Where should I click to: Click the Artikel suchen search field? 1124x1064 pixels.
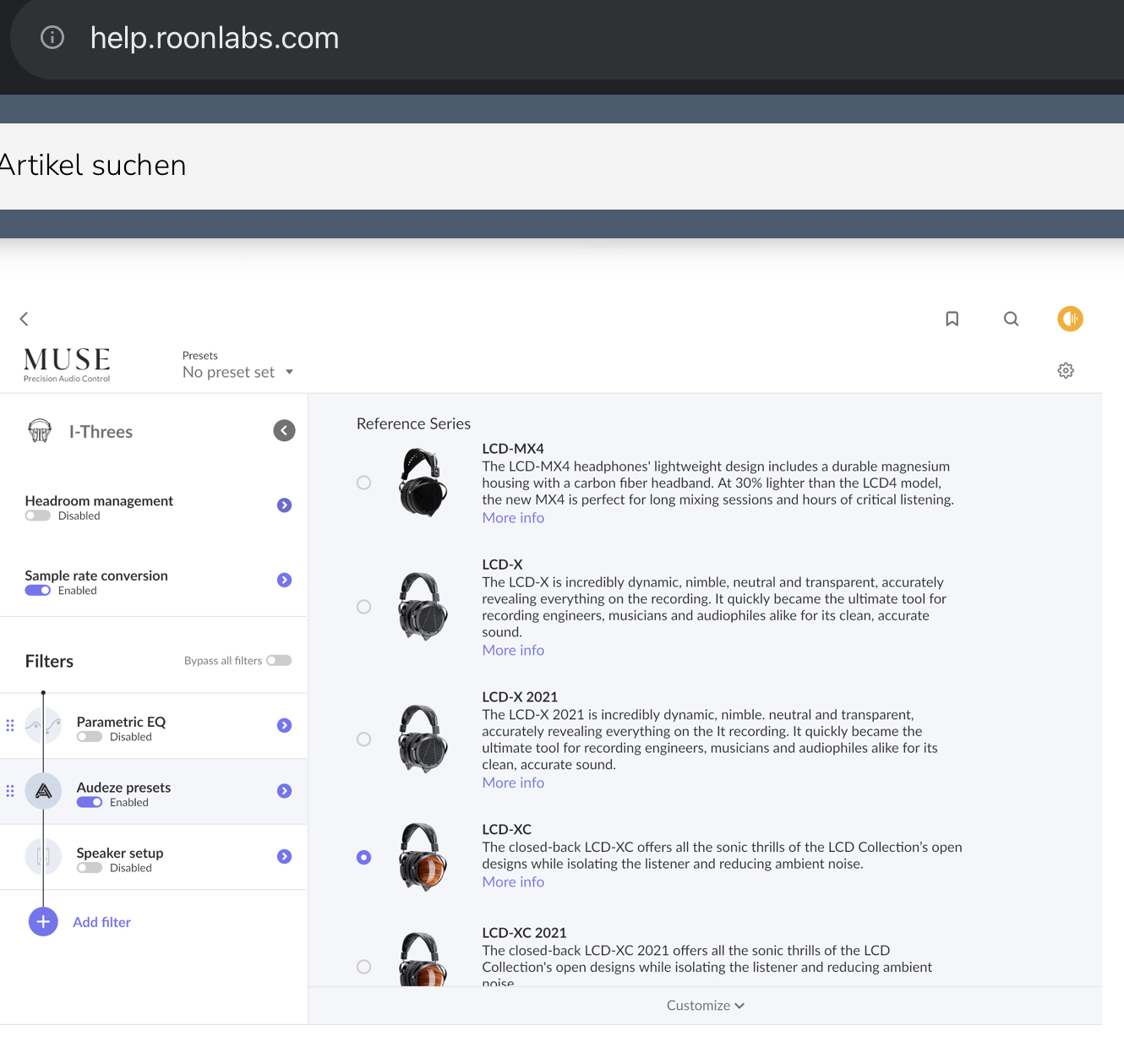[x=562, y=166]
